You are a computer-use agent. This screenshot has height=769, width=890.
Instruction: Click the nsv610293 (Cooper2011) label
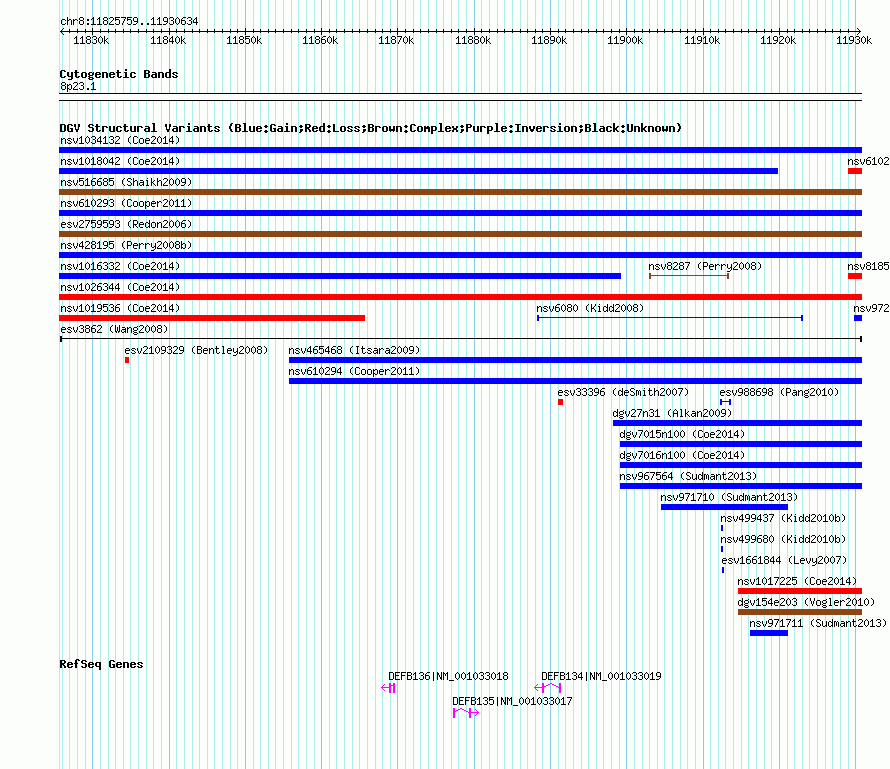[126, 203]
